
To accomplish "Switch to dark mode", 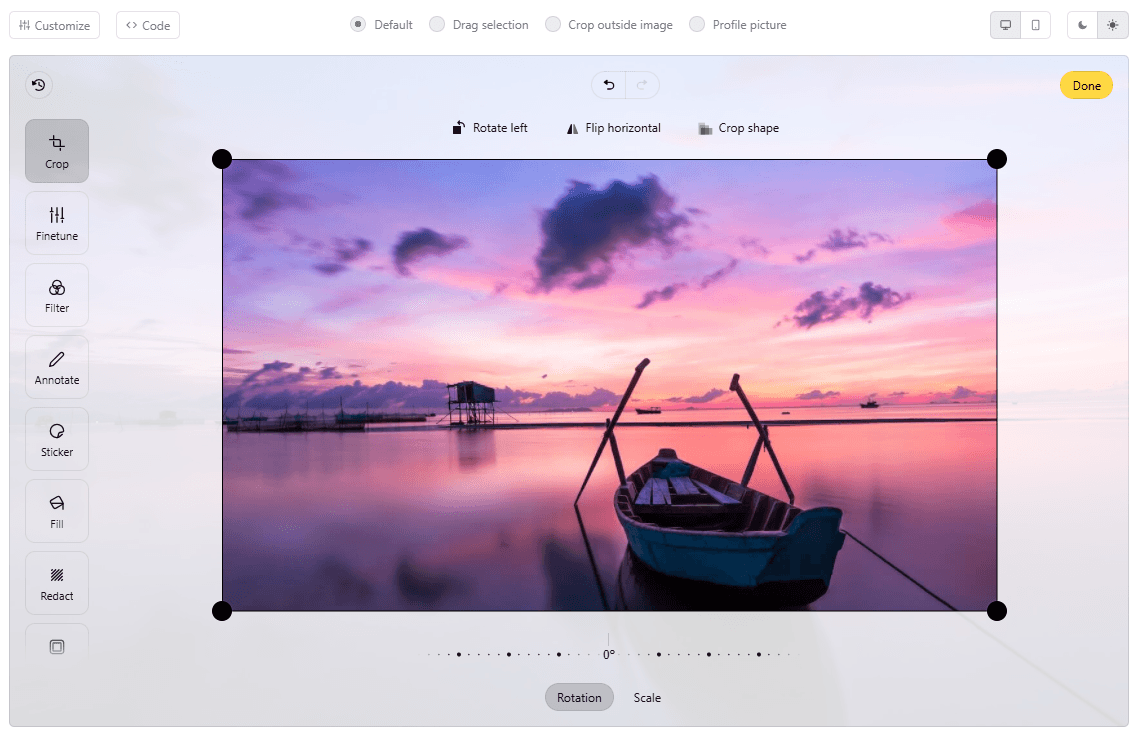I will 1082,24.
